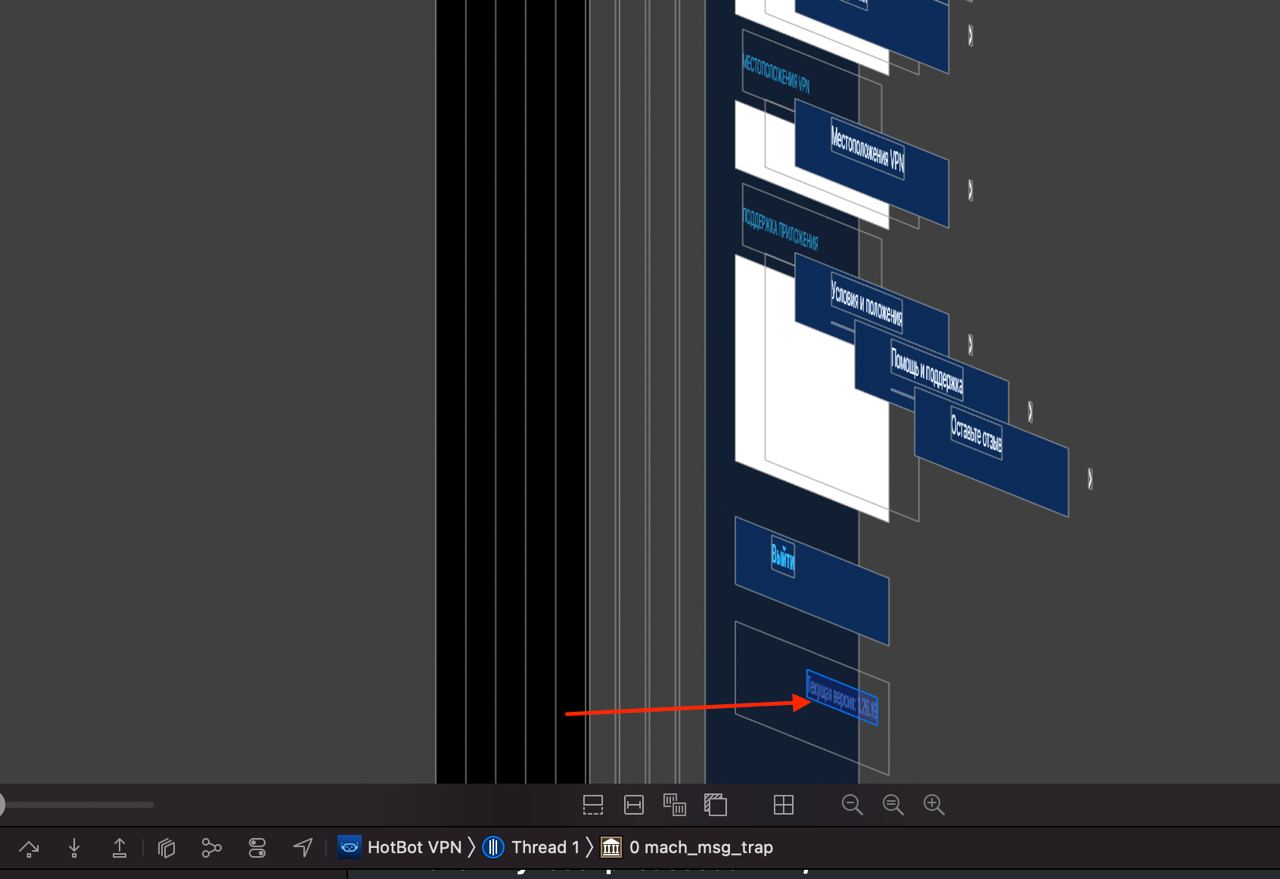Click the Actual Size zoom magnifier
Viewport: 1280px width, 879px height.
click(x=893, y=805)
